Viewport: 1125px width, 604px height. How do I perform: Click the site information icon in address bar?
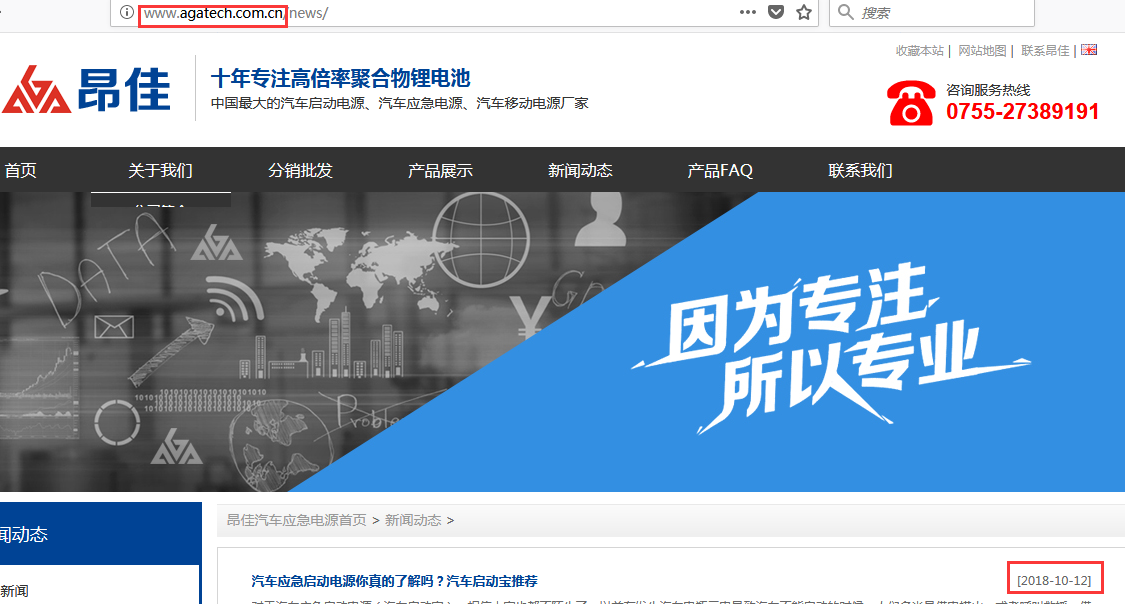(x=126, y=12)
